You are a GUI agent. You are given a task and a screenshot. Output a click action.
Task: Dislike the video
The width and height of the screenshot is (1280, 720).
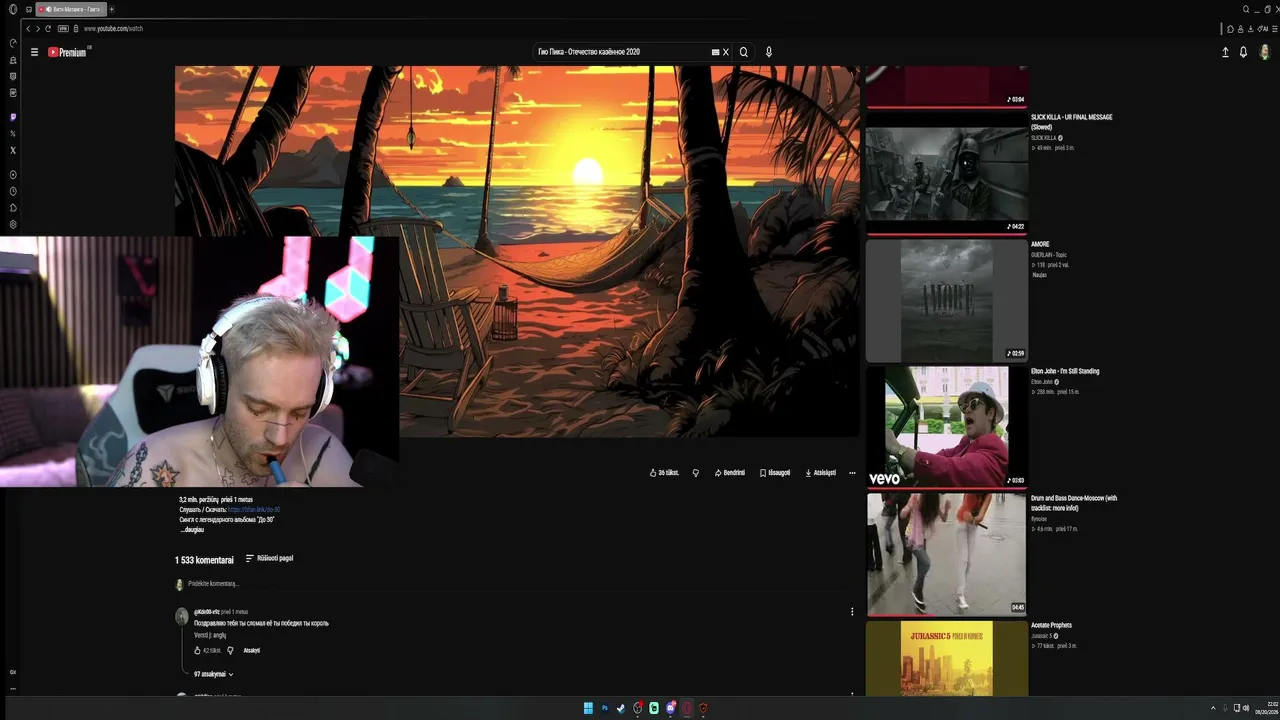click(x=696, y=473)
